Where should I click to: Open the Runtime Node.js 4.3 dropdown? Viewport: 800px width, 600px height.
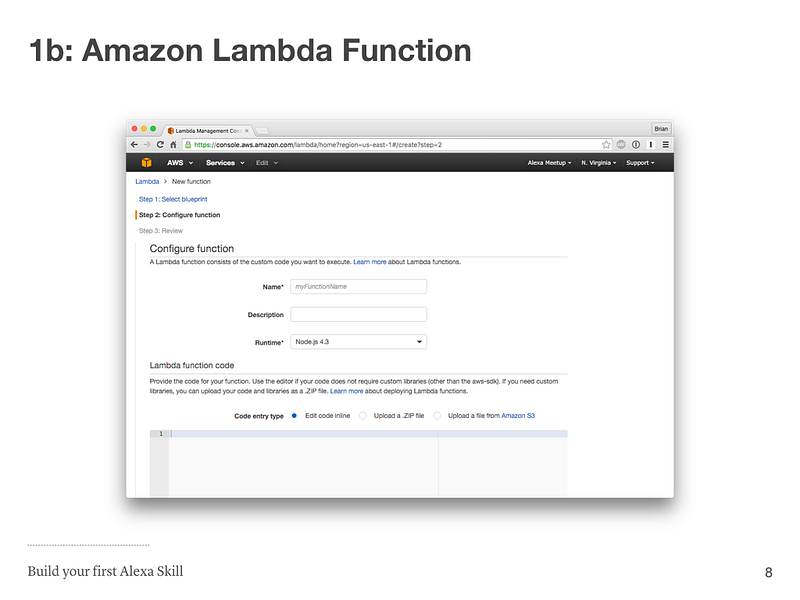[x=359, y=342]
